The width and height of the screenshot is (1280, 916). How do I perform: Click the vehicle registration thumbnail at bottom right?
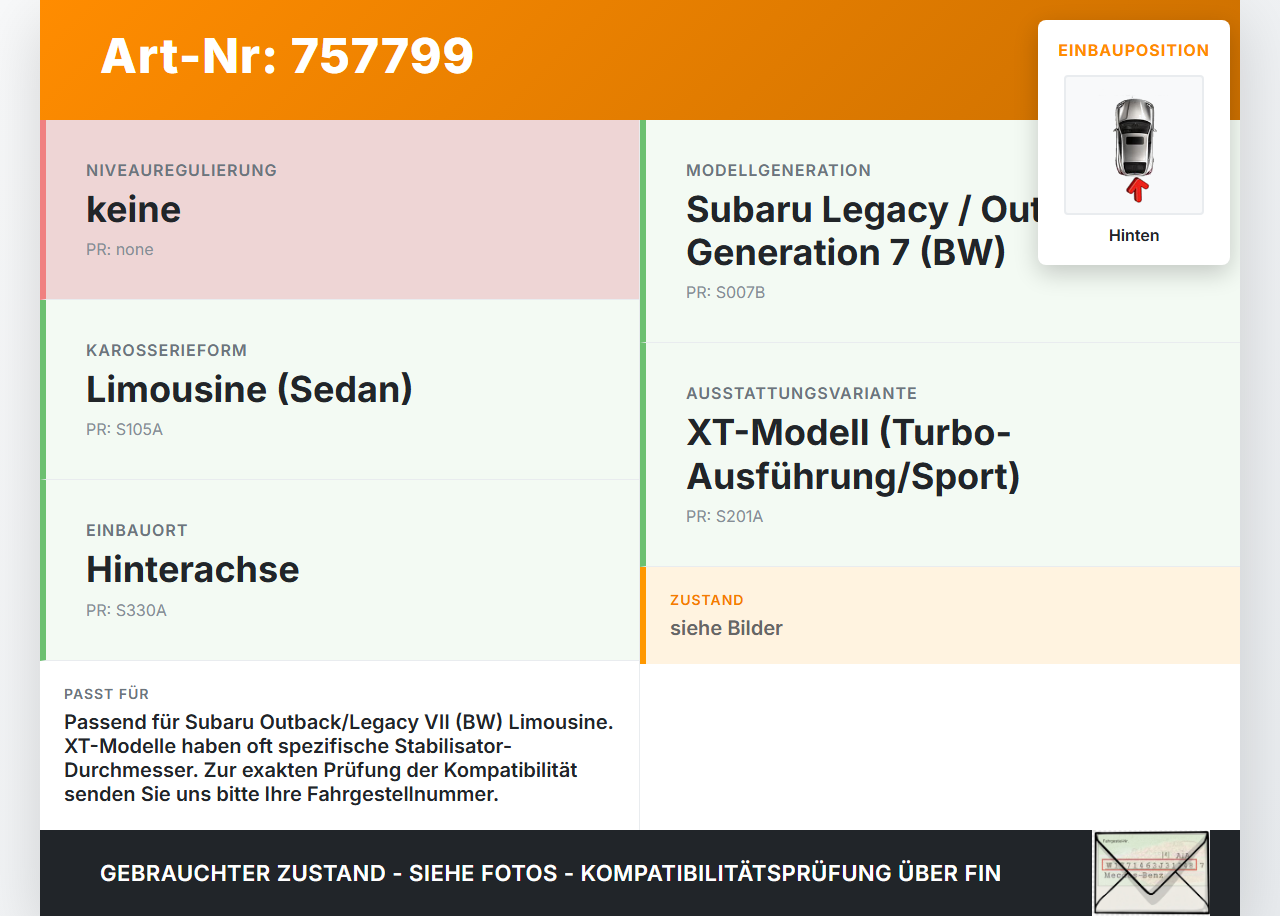point(1151,872)
